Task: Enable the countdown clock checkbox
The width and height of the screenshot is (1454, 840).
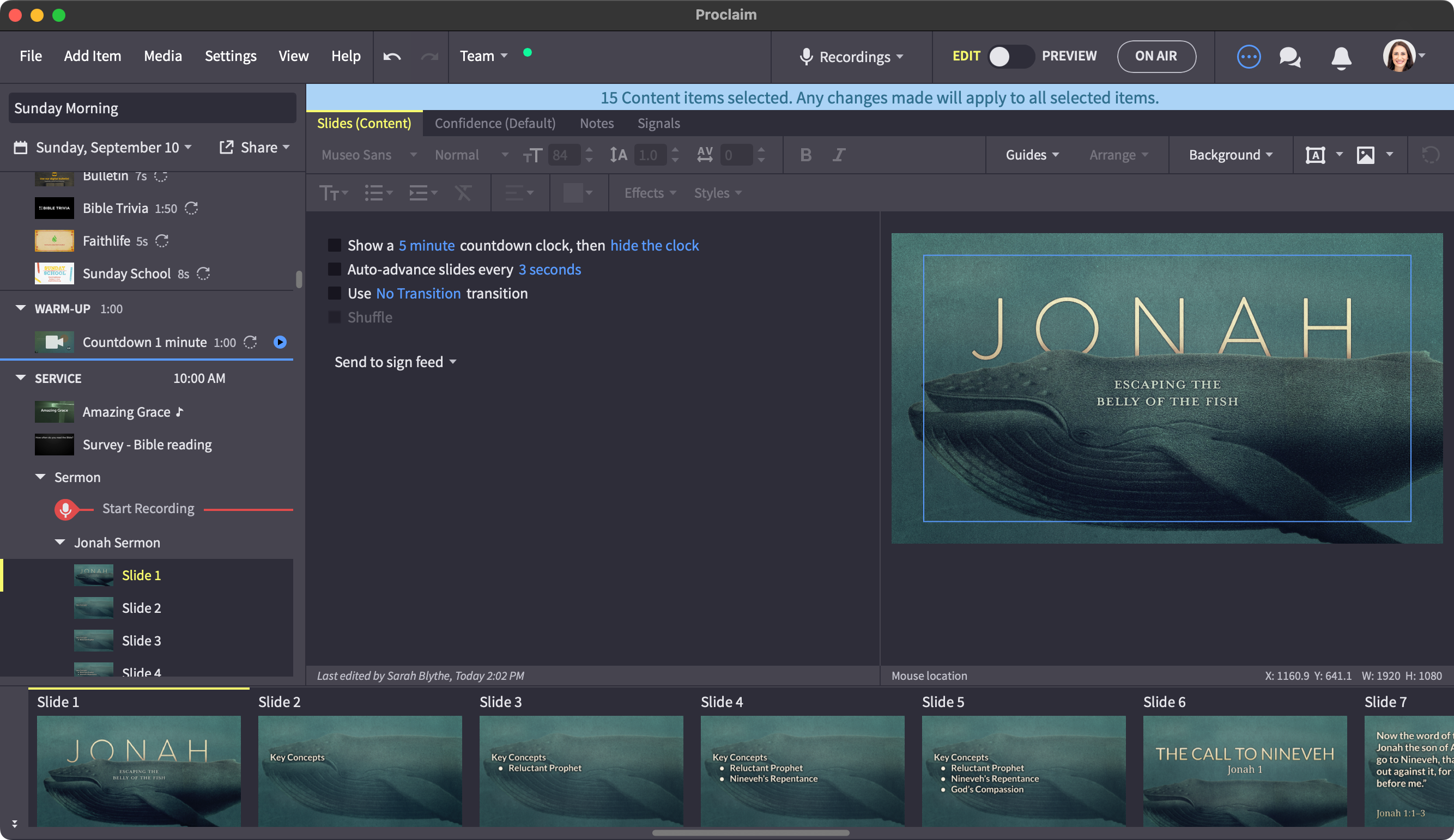Action: point(334,245)
